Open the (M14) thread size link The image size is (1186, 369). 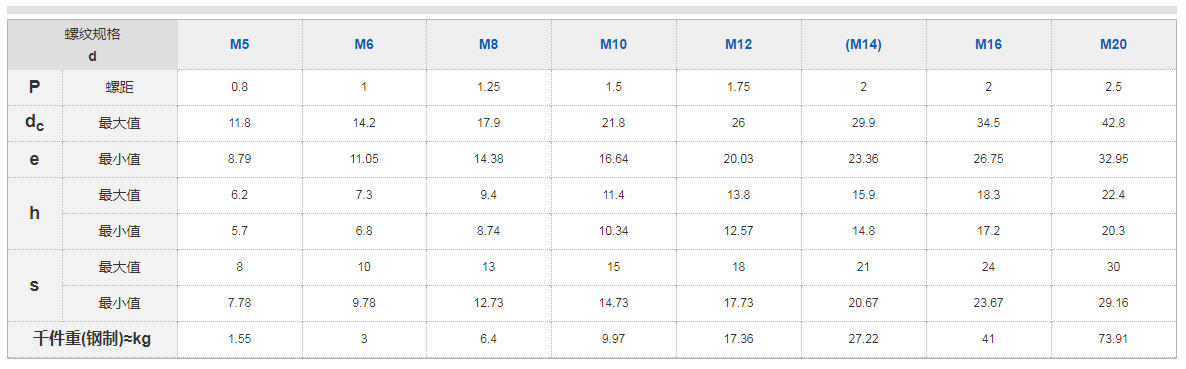point(863,45)
